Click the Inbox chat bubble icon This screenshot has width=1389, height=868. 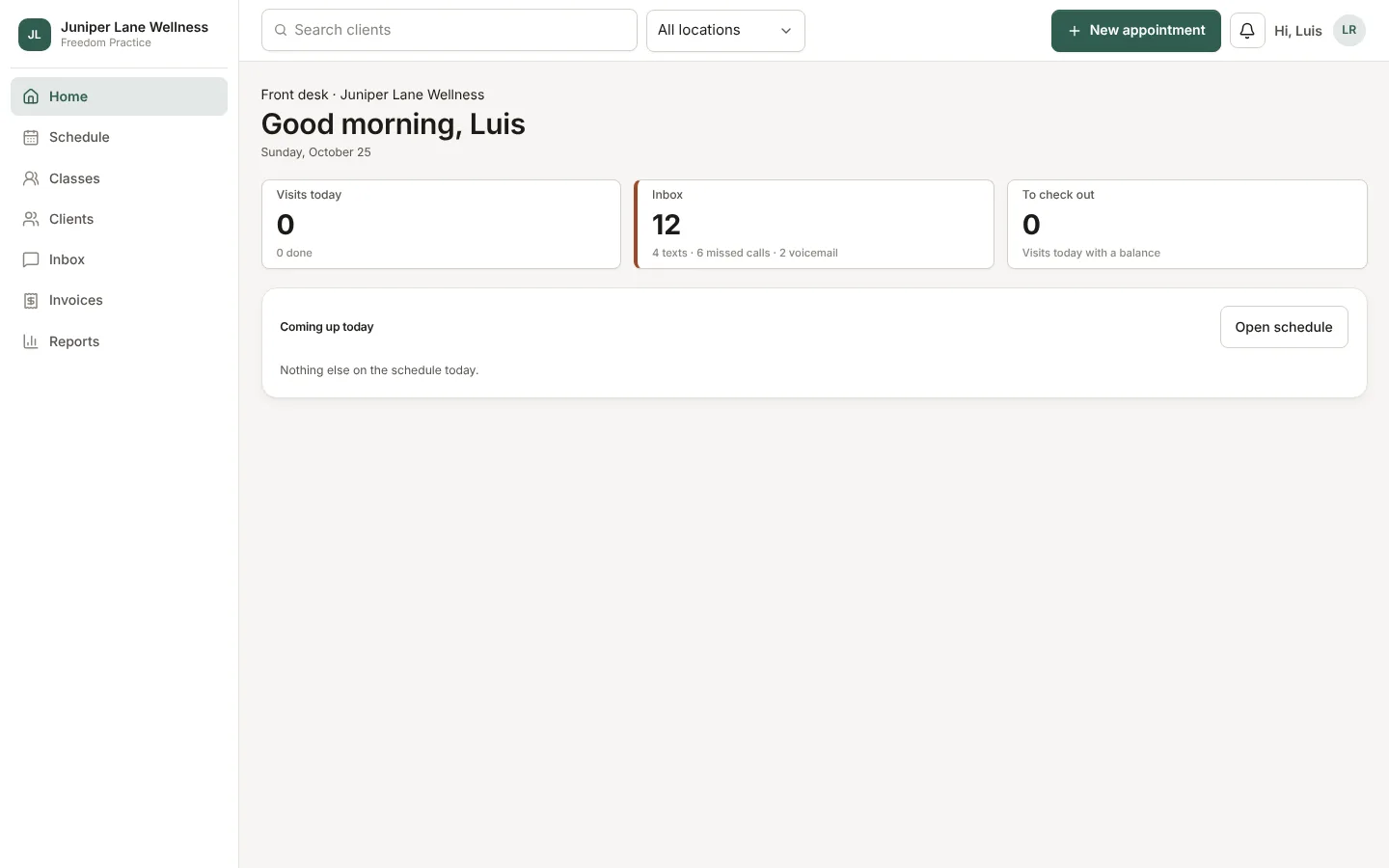tap(31, 259)
